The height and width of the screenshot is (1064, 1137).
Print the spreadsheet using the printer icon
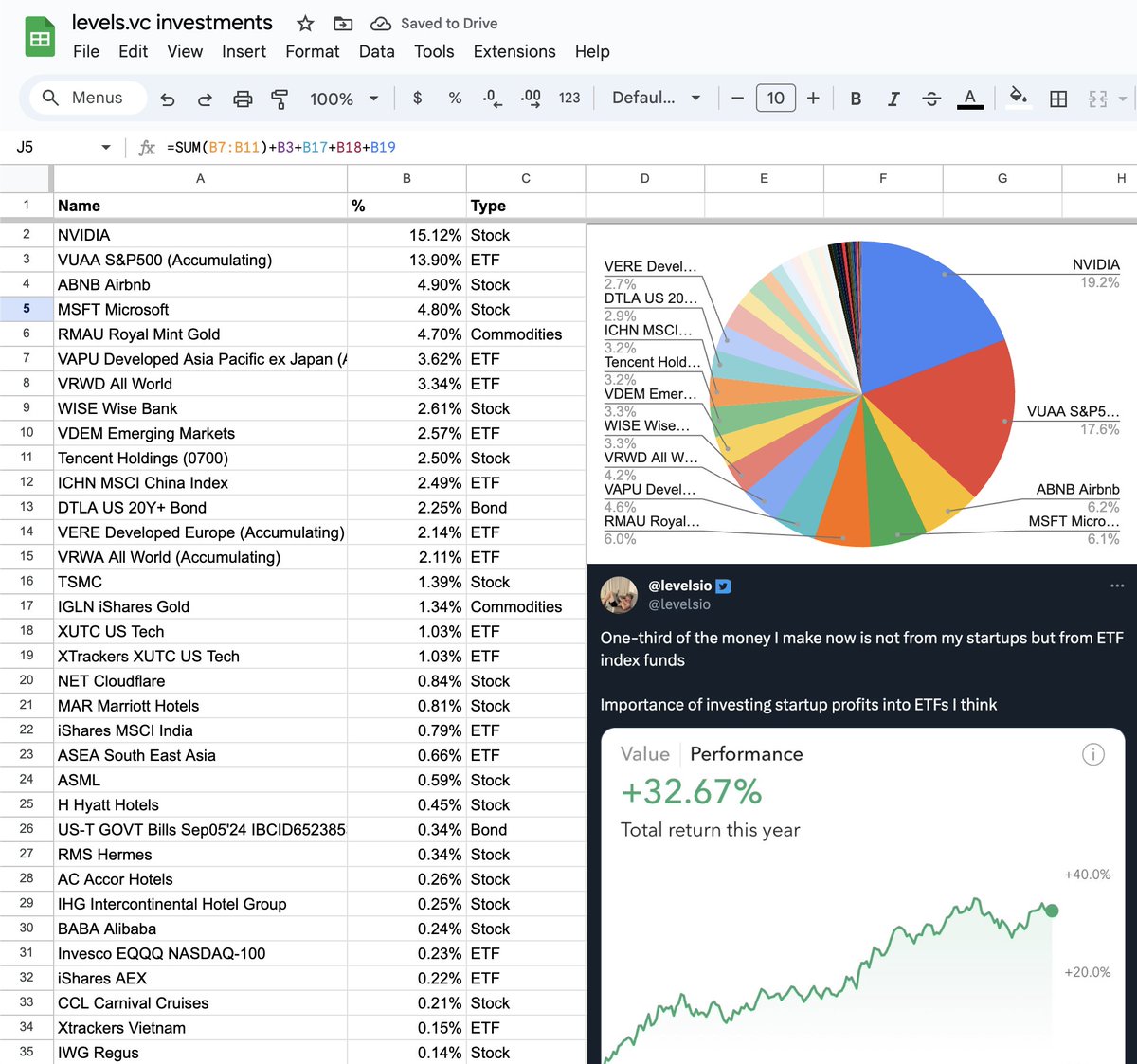243,99
